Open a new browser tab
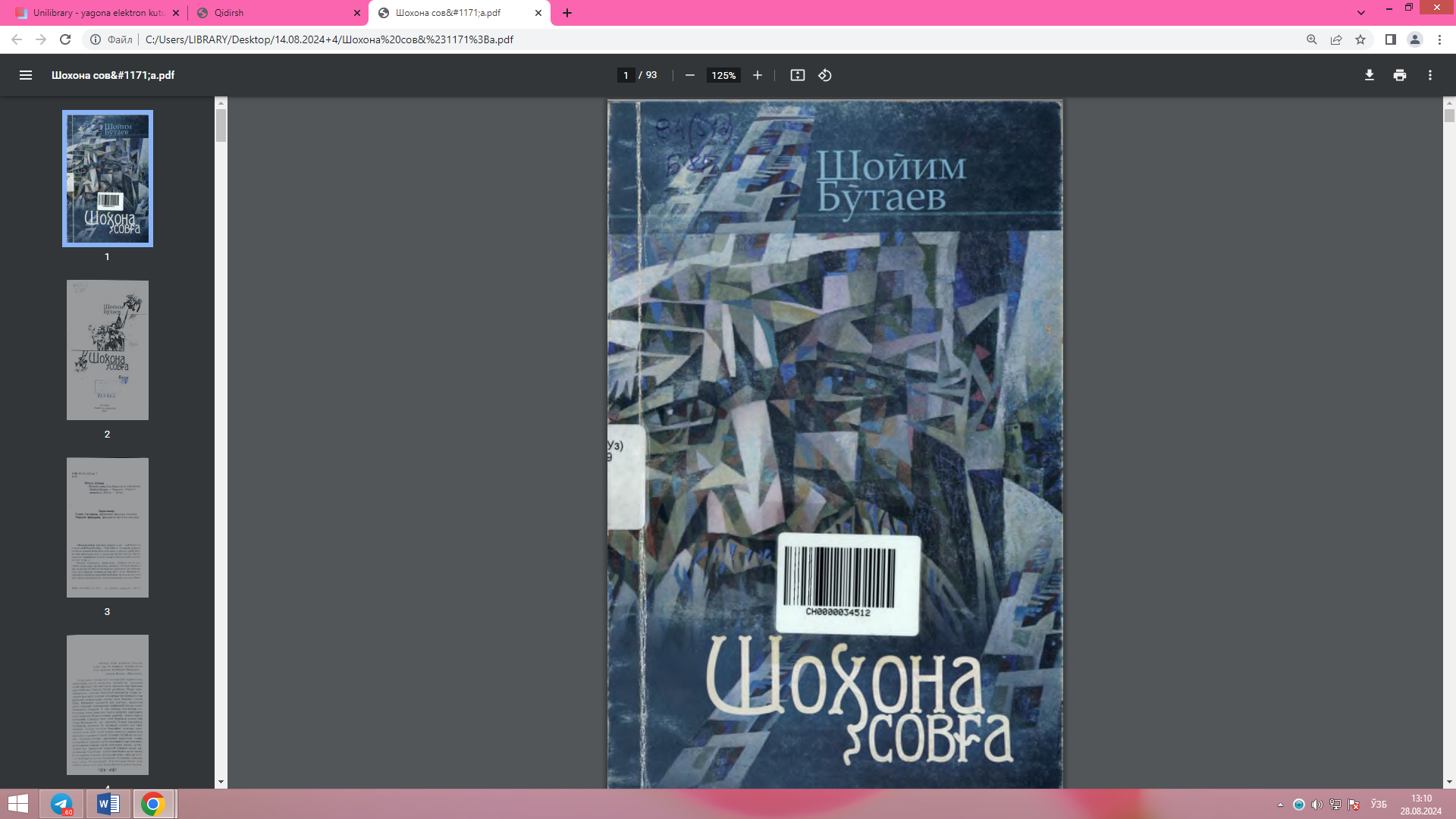Screen dimensions: 1456x819 point(567,12)
